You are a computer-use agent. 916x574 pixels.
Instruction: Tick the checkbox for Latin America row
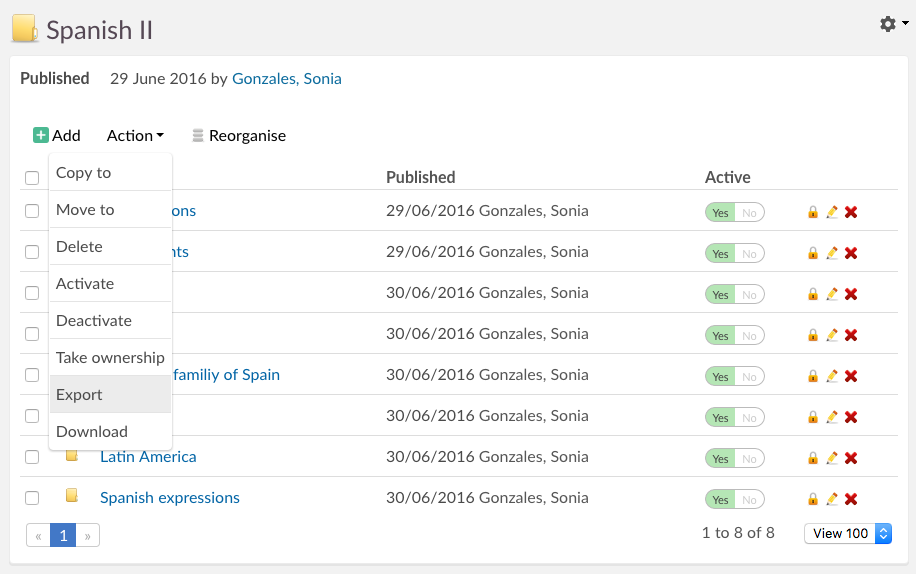(32, 457)
